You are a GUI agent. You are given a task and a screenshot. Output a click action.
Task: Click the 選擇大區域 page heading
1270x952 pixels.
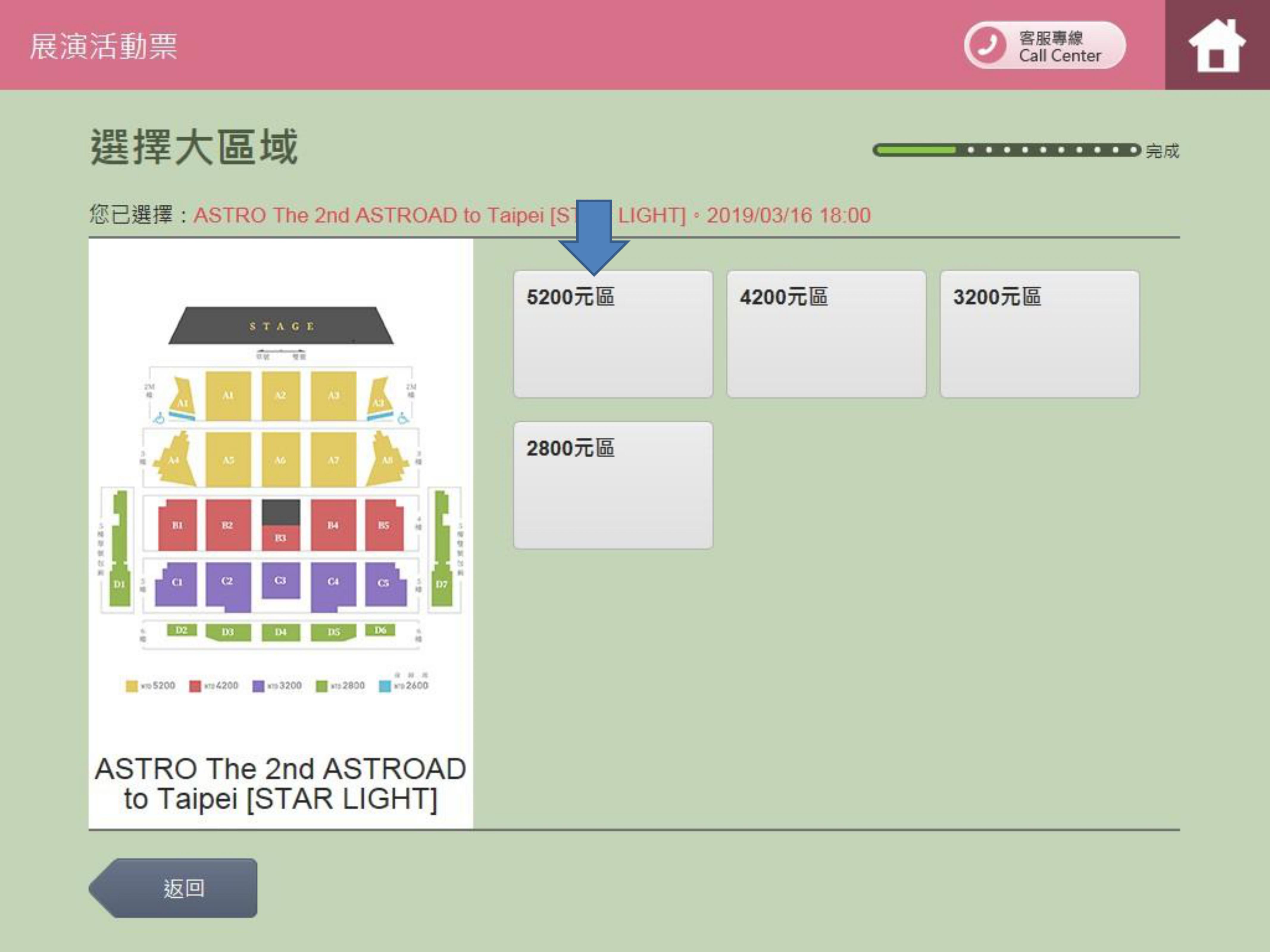tap(194, 147)
